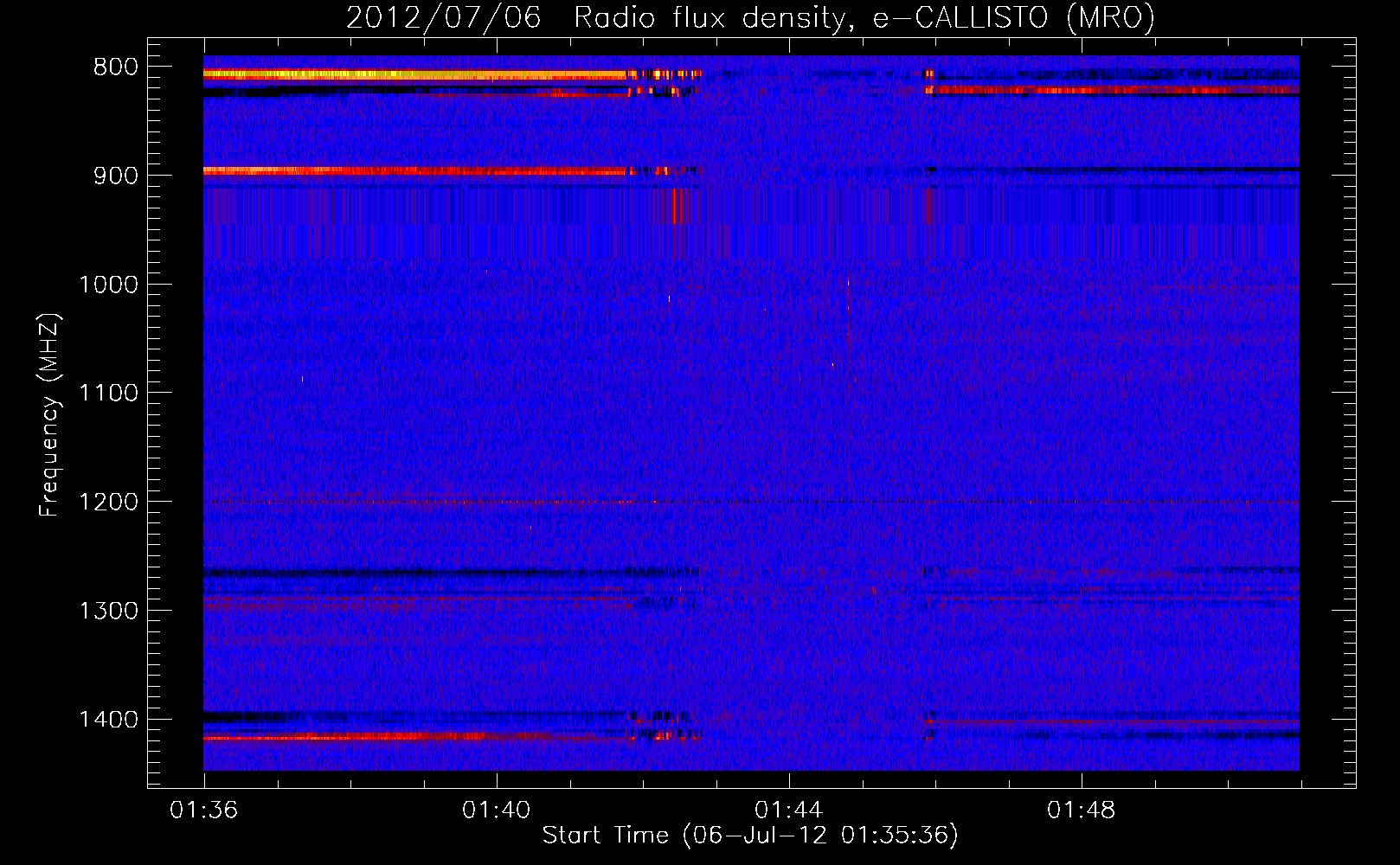This screenshot has height=865, width=1400.
Task: Click the 1400 frequency tick label
Action: coord(108,720)
